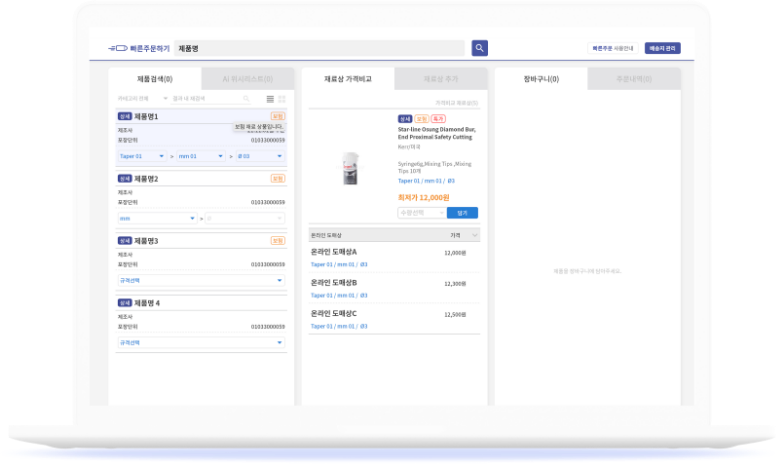The height and width of the screenshot is (464, 777).
Task: Switch to 재료상 추가 tab
Action: pos(441,79)
